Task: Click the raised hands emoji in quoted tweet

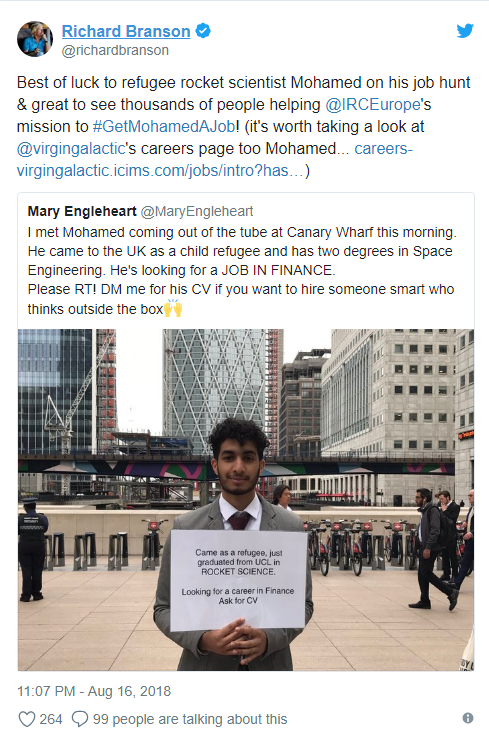Action: tap(173, 308)
